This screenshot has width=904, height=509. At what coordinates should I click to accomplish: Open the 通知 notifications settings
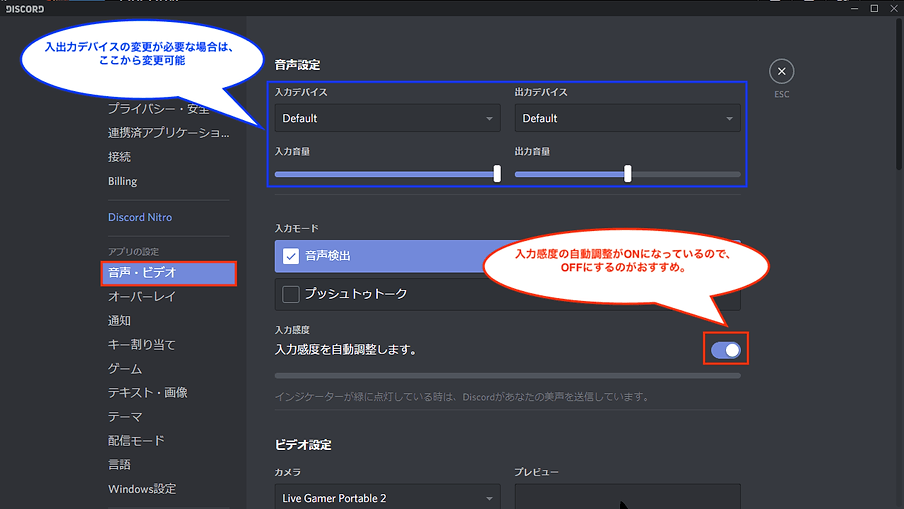119,321
